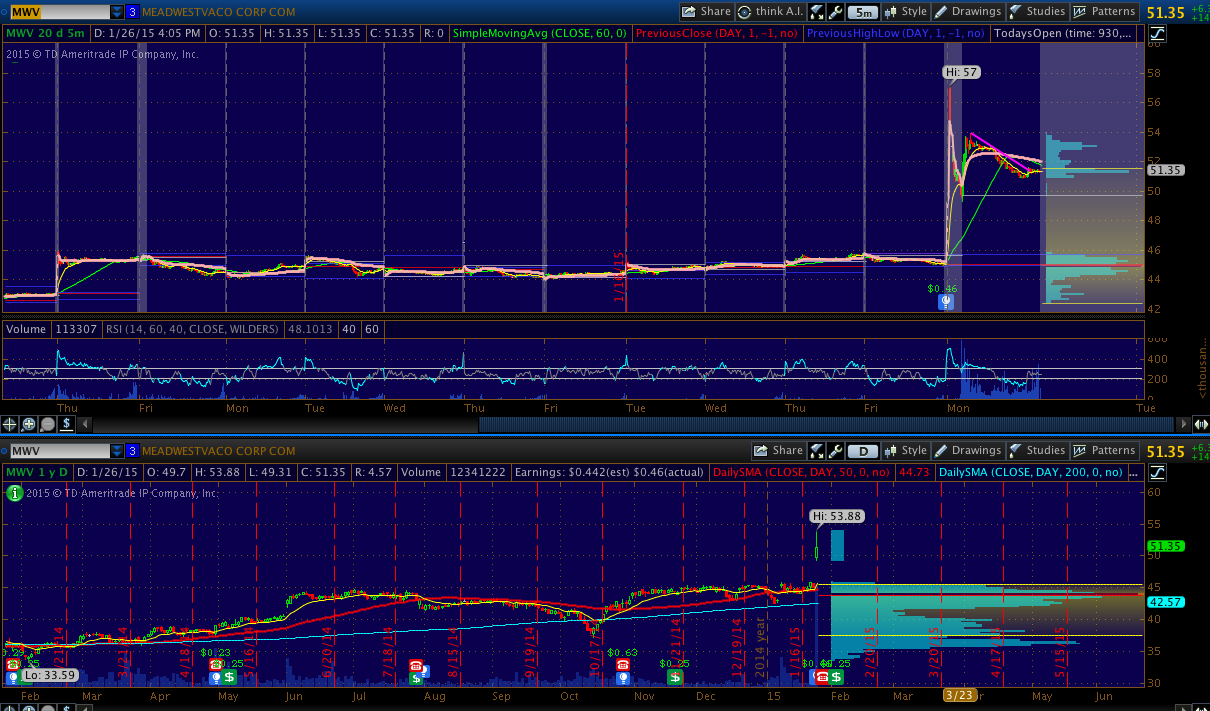This screenshot has height=711, width=1210.
Task: Click the dollar sign price icon
Action: [66, 424]
